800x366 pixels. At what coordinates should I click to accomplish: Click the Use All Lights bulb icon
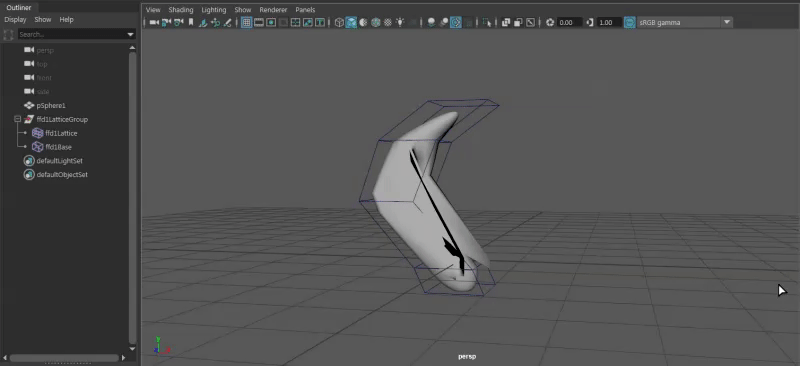pos(400,22)
